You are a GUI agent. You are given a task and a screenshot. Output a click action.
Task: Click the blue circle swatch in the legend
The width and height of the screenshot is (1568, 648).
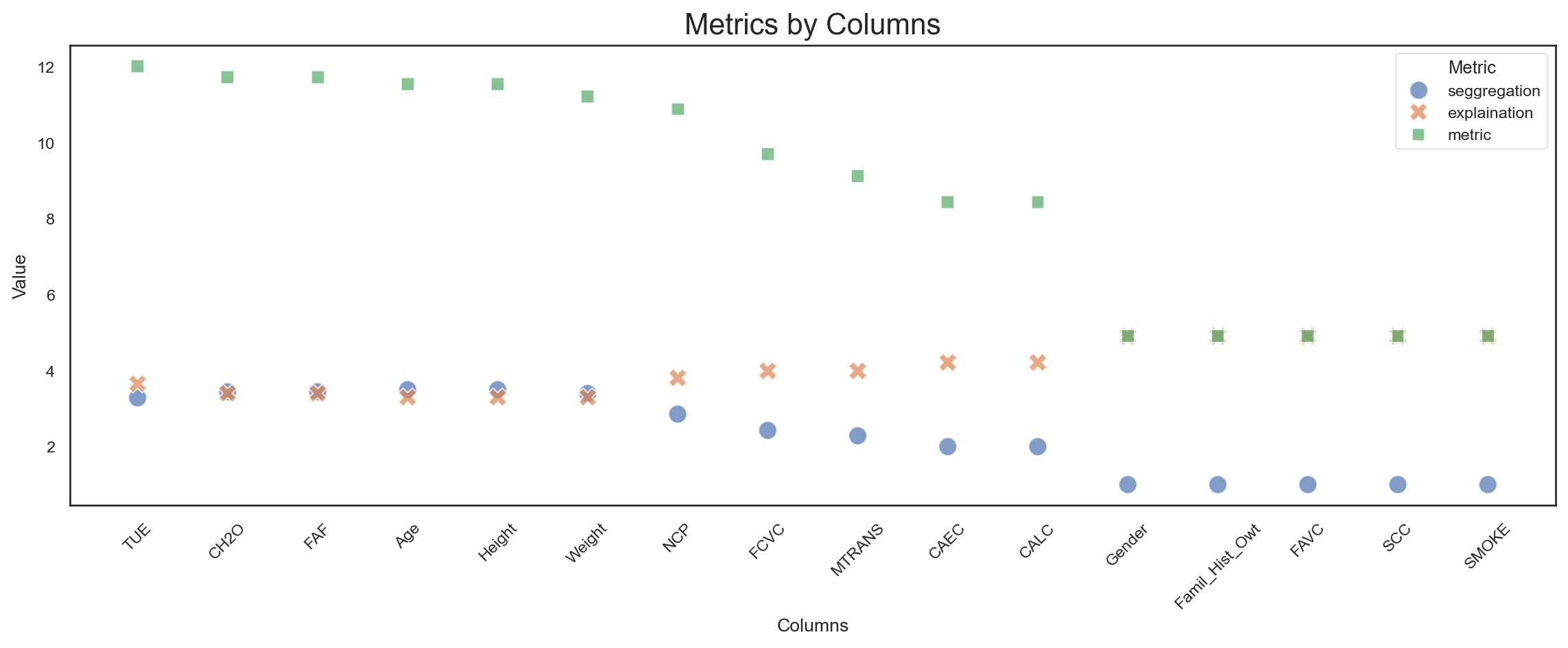(x=1418, y=91)
